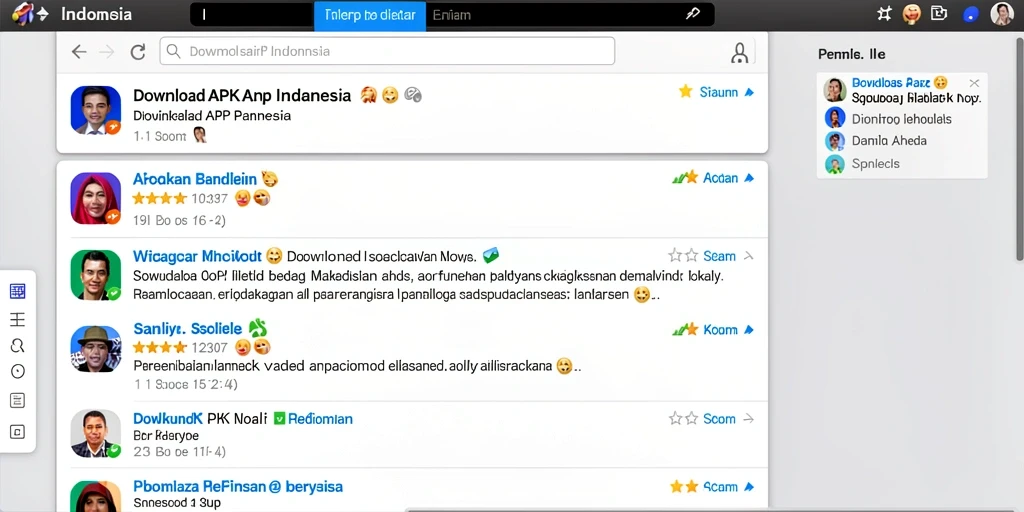This screenshot has width=1024, height=512.
Task: Click the square panel icon in left sidebar
Action: click(x=18, y=431)
